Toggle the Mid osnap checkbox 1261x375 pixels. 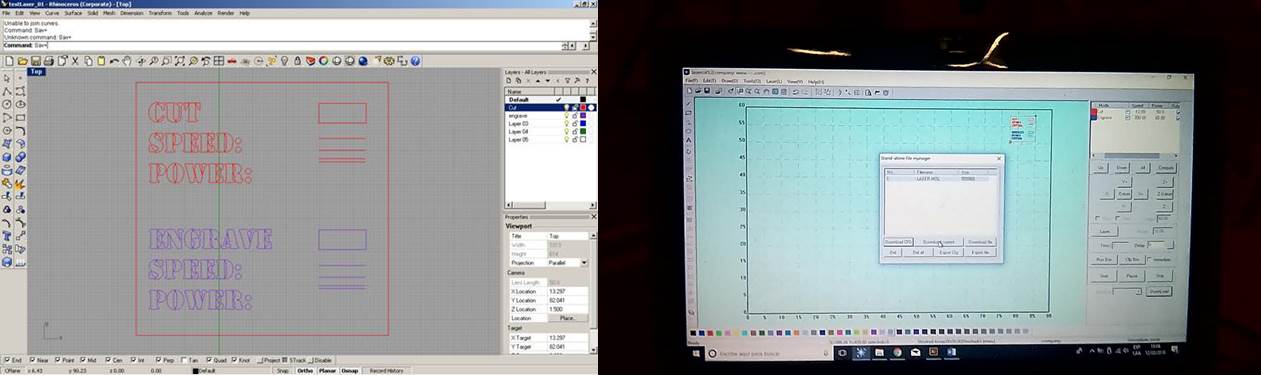click(83, 359)
